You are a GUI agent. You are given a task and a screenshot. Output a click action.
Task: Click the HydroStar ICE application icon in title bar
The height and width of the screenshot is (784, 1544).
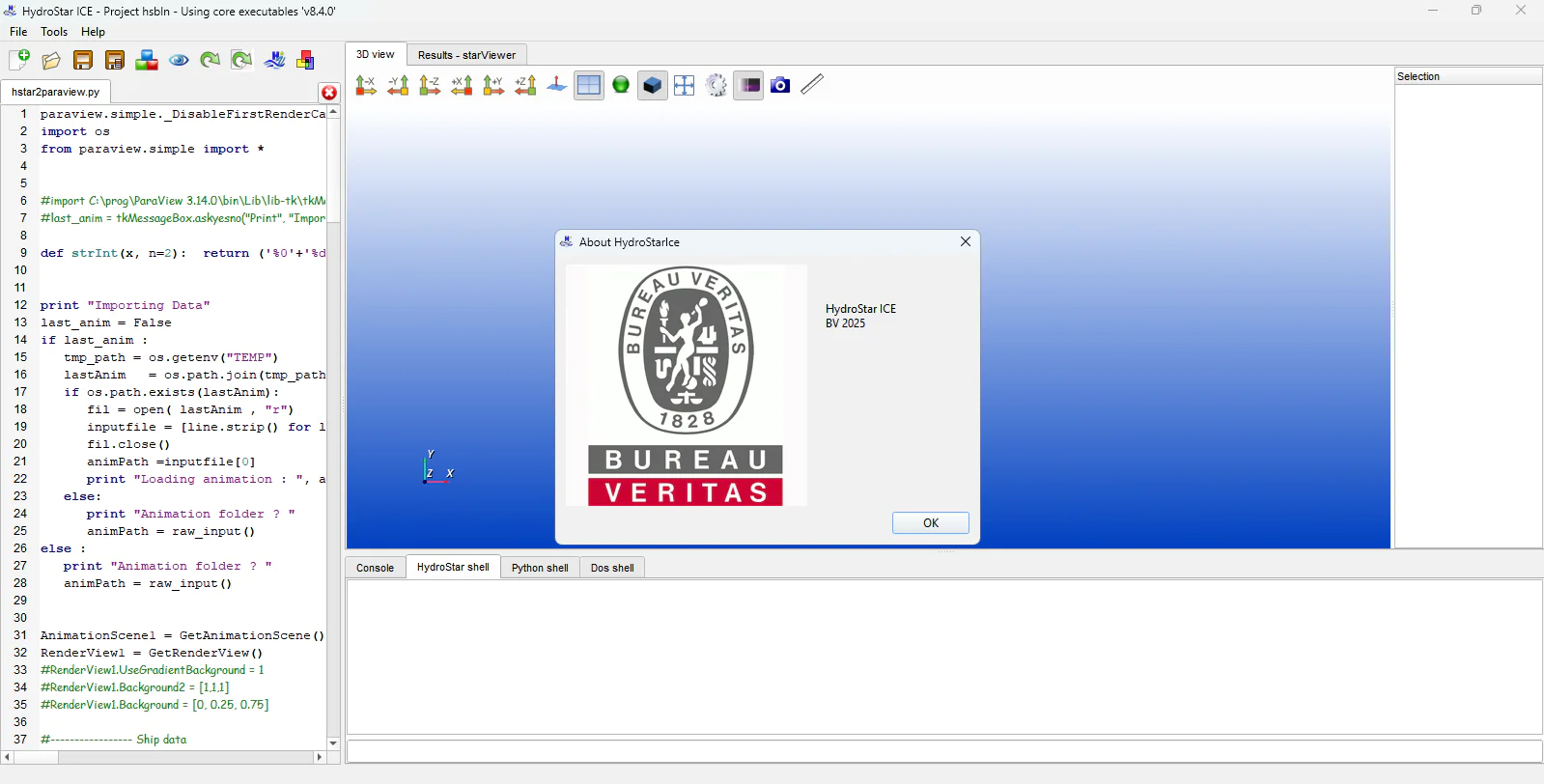11,12
